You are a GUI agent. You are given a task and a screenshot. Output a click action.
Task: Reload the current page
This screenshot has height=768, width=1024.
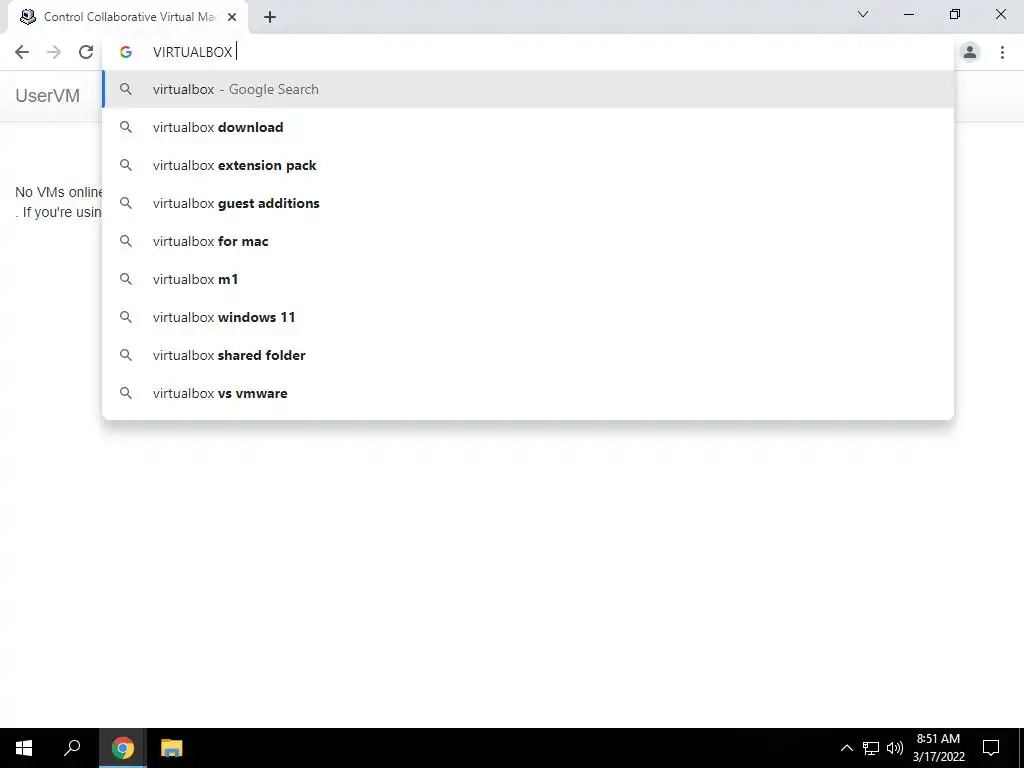(x=86, y=52)
